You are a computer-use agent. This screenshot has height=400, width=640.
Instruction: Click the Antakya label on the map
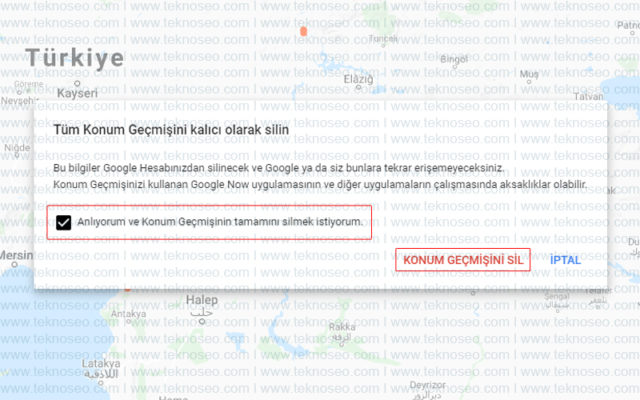coord(129,314)
